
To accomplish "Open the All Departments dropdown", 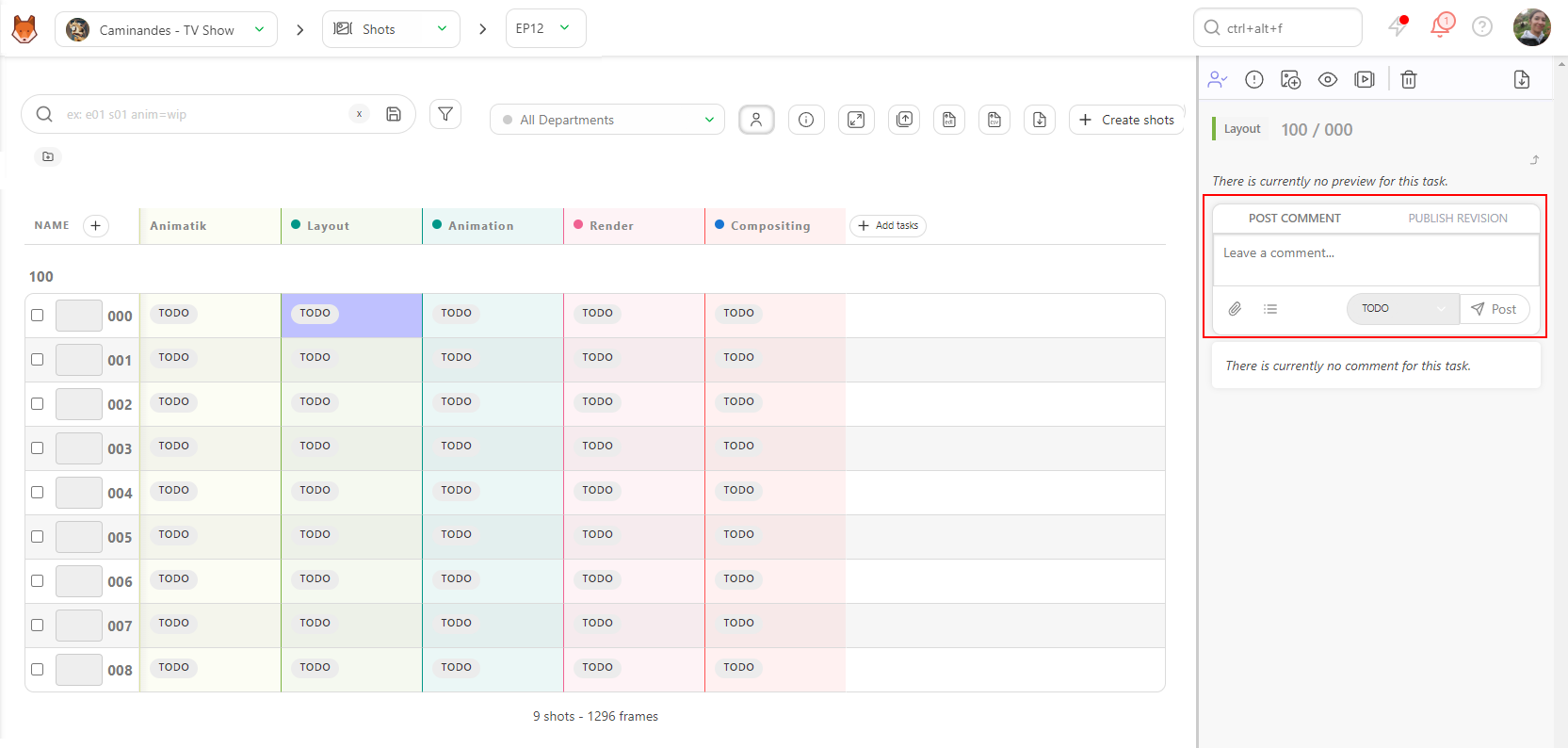I will tap(607, 120).
